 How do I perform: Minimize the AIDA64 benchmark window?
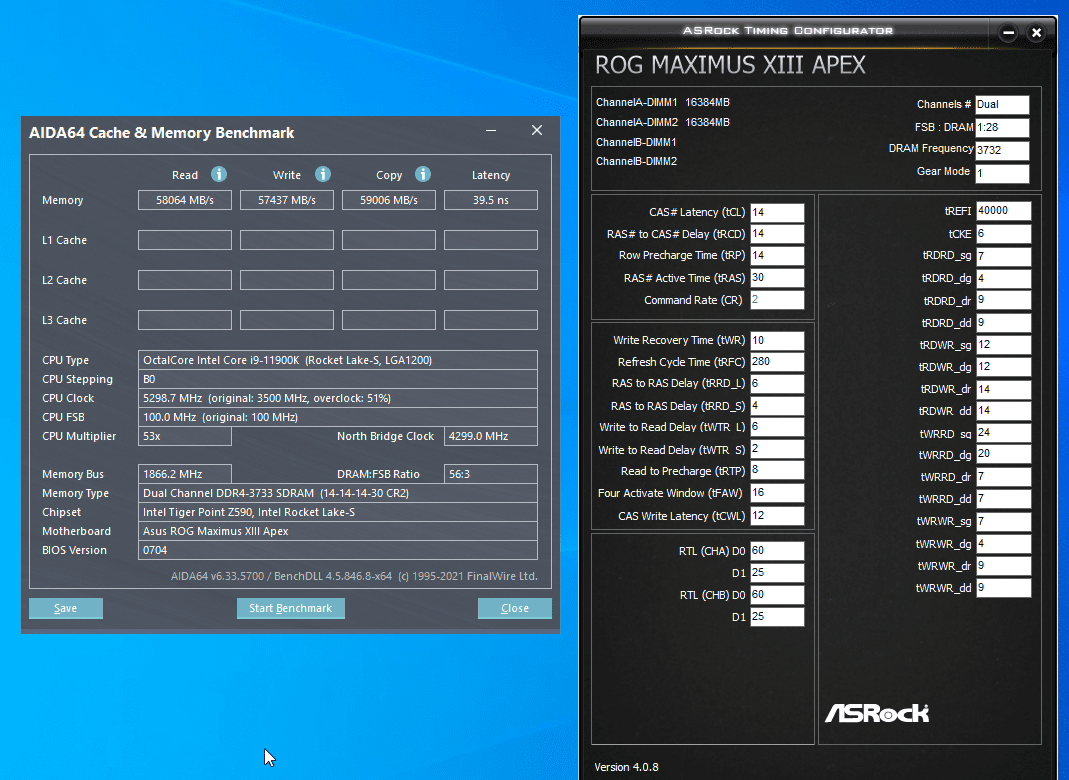pyautogui.click(x=491, y=130)
